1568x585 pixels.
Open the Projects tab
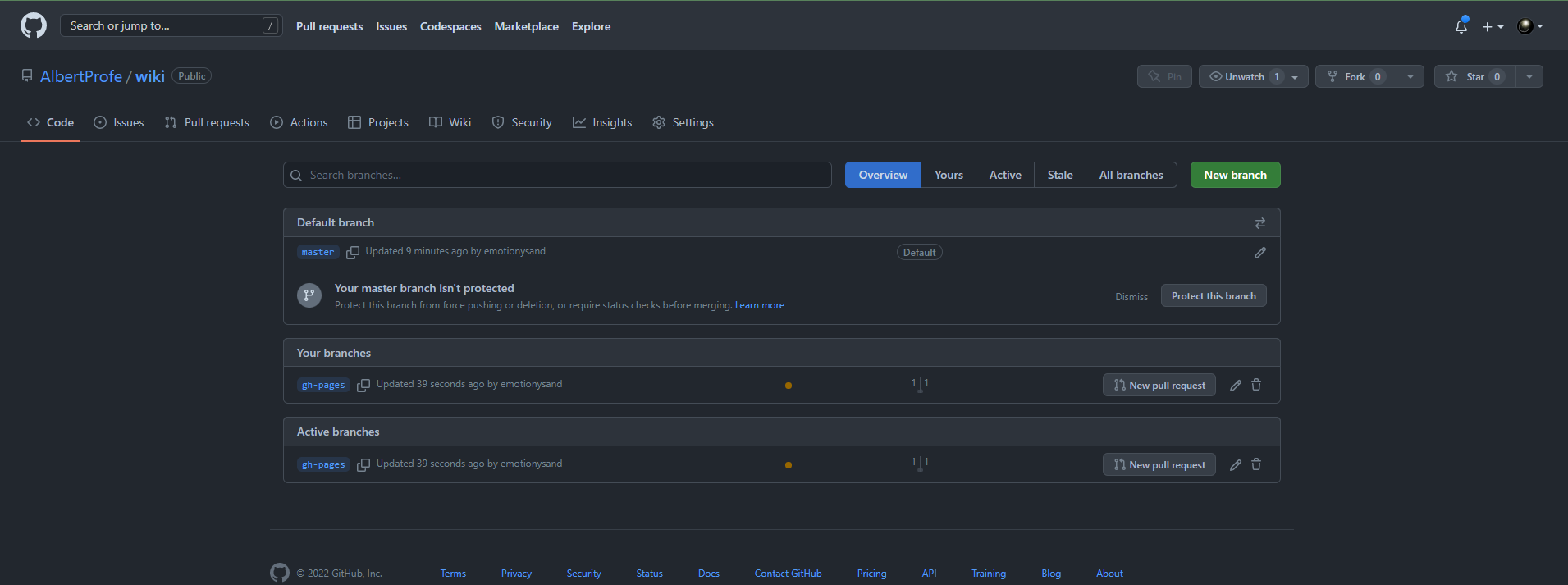[x=378, y=122]
